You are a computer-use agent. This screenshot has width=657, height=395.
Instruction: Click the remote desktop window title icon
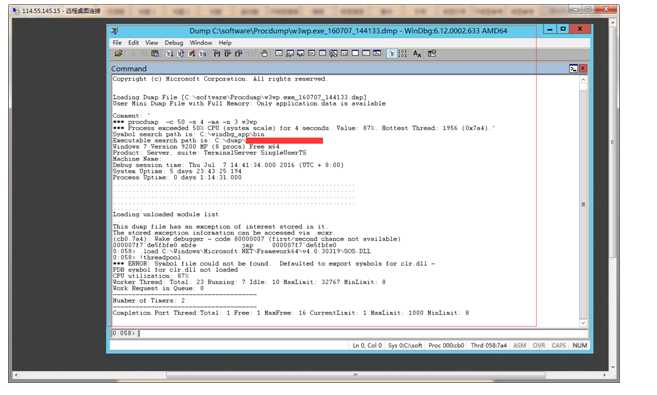coord(15,10)
